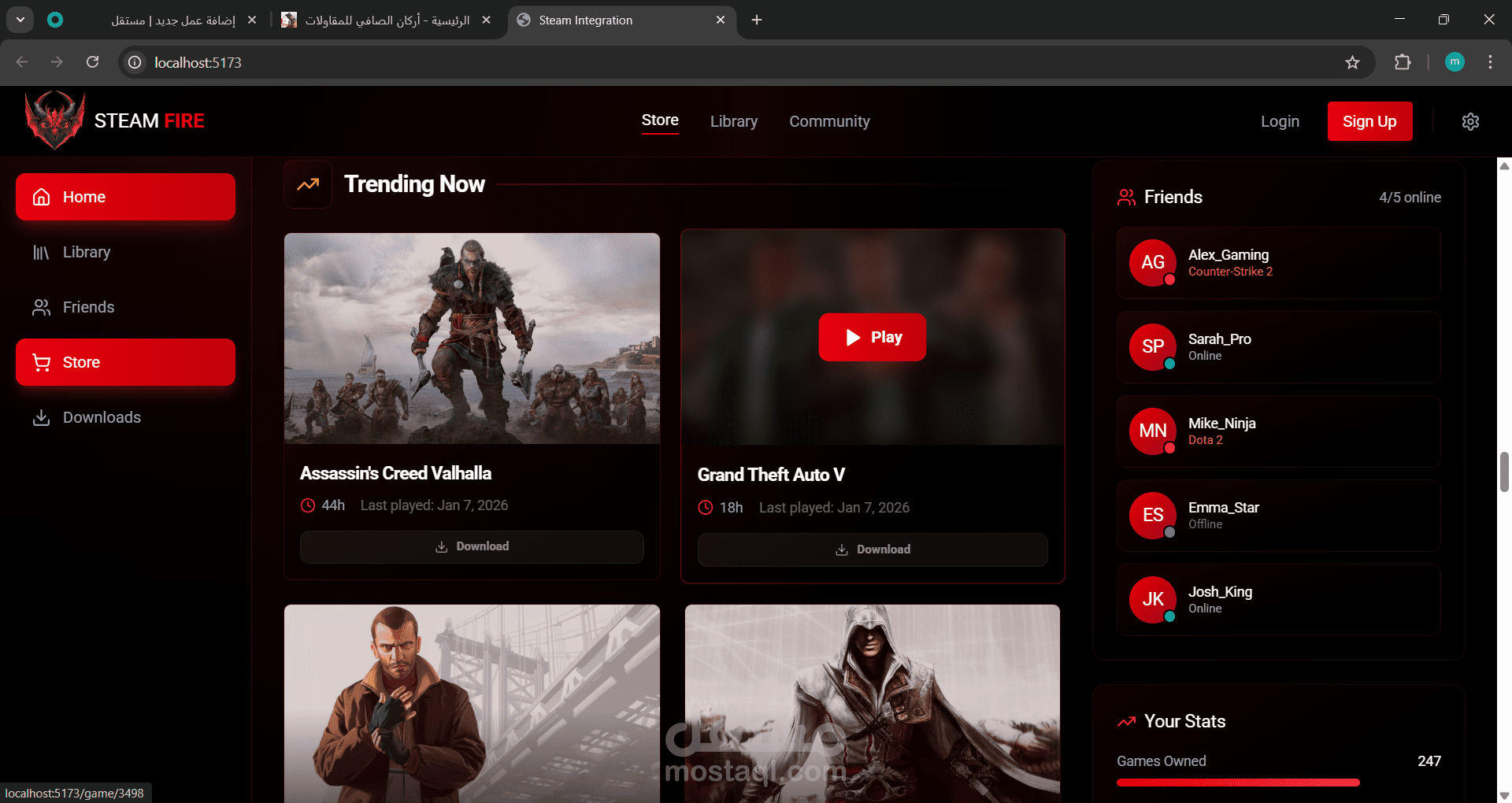
Task: Click Sarah_Pro's SP avatar
Action: tap(1153, 346)
